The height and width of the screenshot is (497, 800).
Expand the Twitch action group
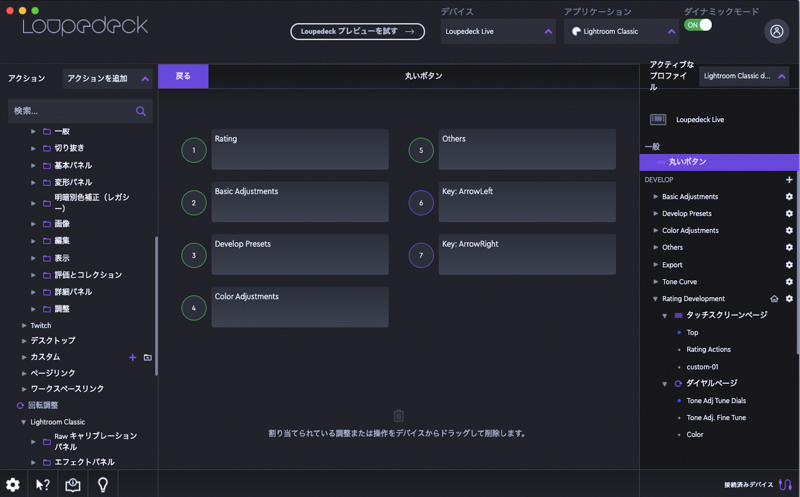(23, 325)
